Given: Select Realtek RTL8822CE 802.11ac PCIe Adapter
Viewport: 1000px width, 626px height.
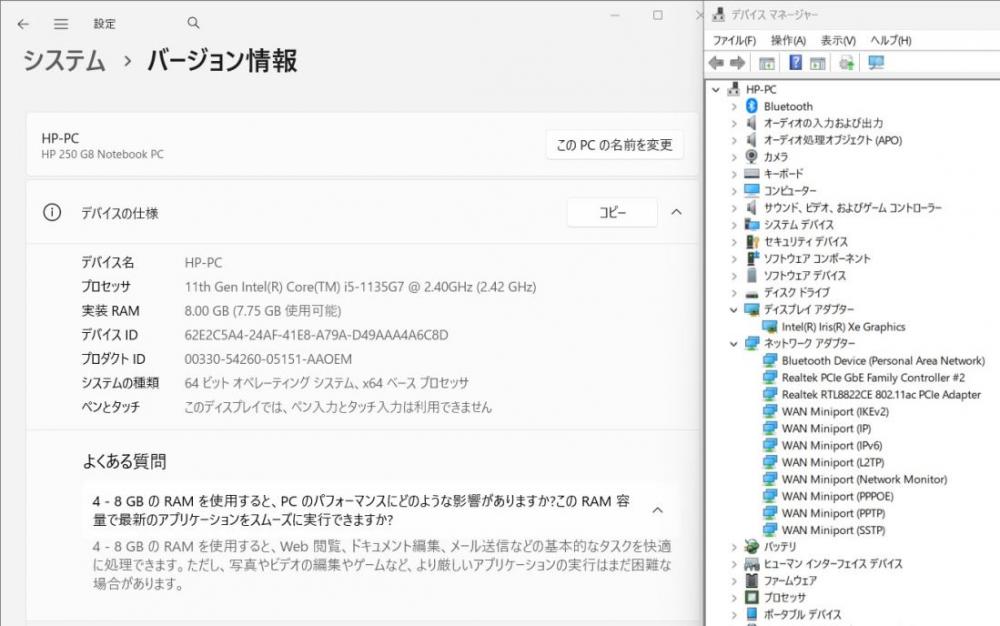Looking at the screenshot, I should 881,395.
